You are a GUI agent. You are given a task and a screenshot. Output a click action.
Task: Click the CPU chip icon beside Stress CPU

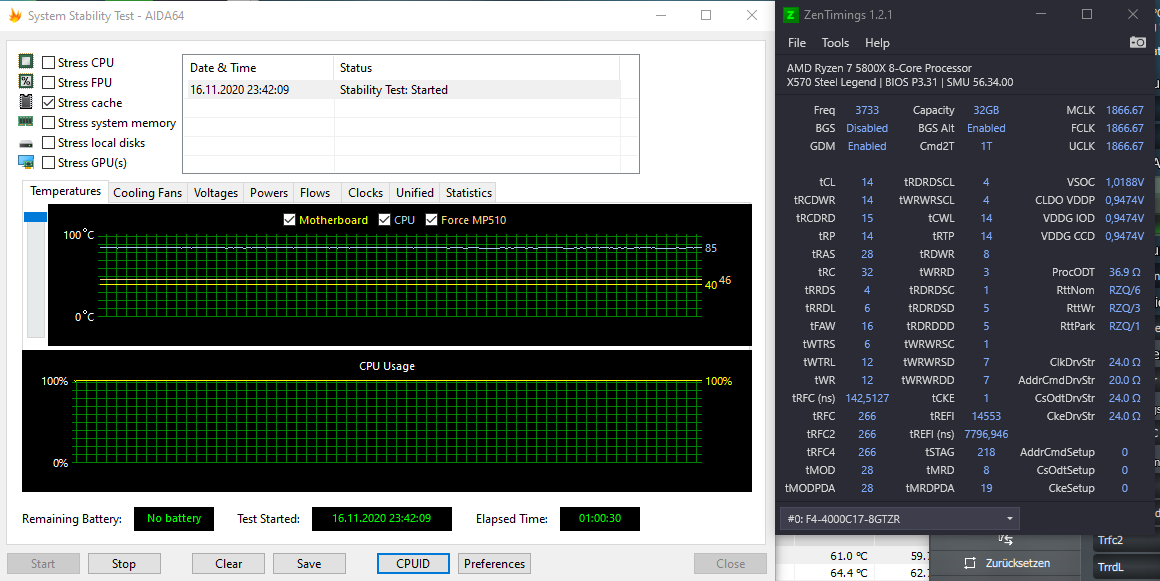click(x=26, y=62)
